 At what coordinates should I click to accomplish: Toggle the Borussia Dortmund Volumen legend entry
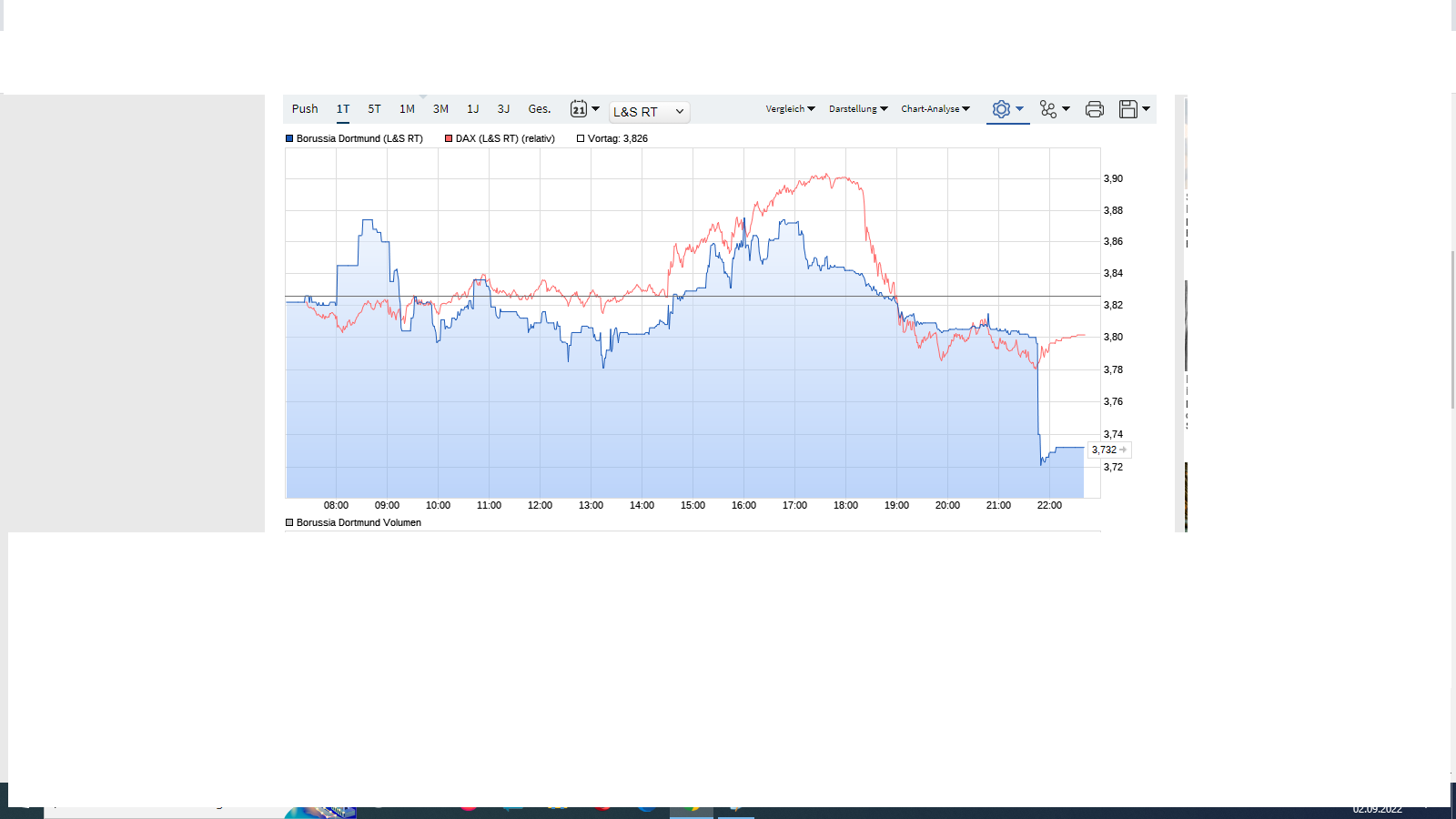[x=354, y=523]
